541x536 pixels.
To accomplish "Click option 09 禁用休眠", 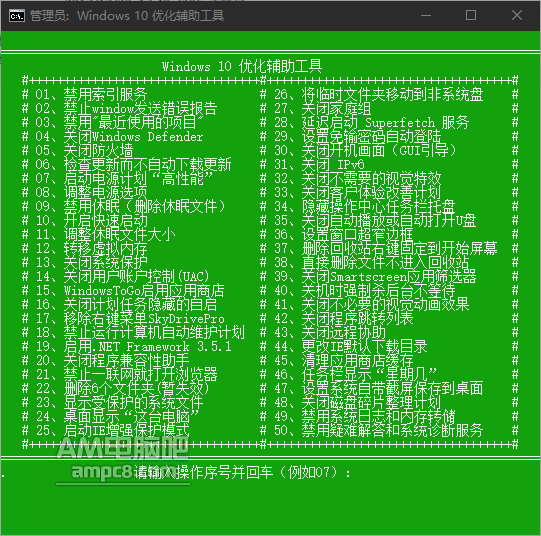I will (130, 207).
